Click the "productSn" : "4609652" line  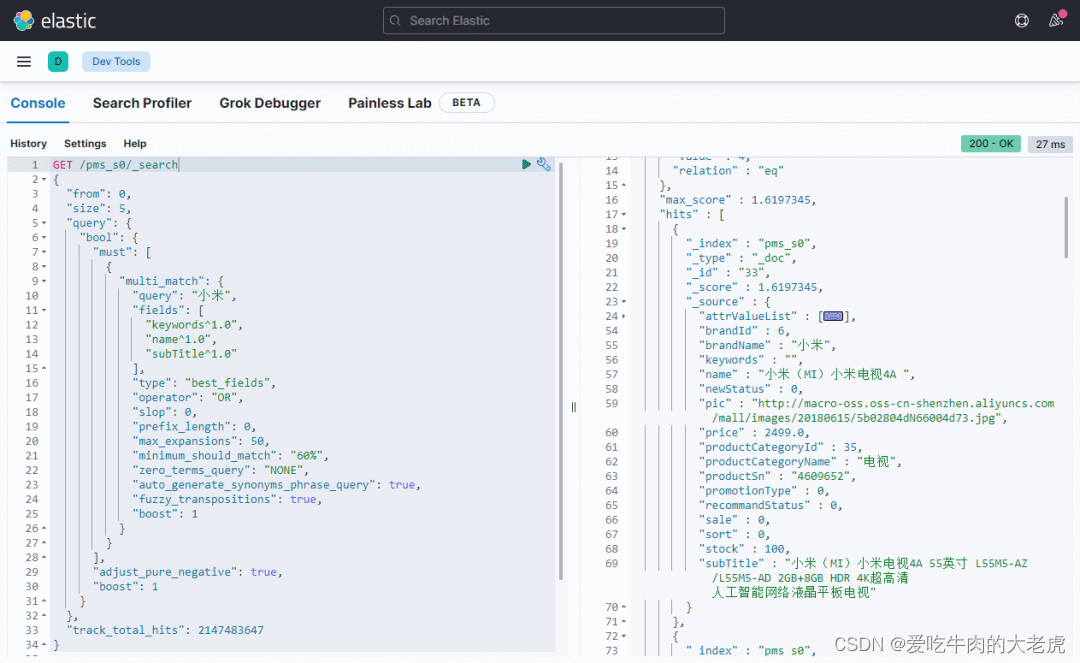tap(777, 476)
